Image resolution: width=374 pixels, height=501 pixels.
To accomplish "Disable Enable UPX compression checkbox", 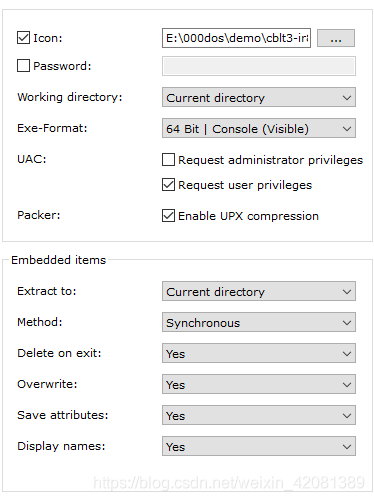I will pos(168,216).
